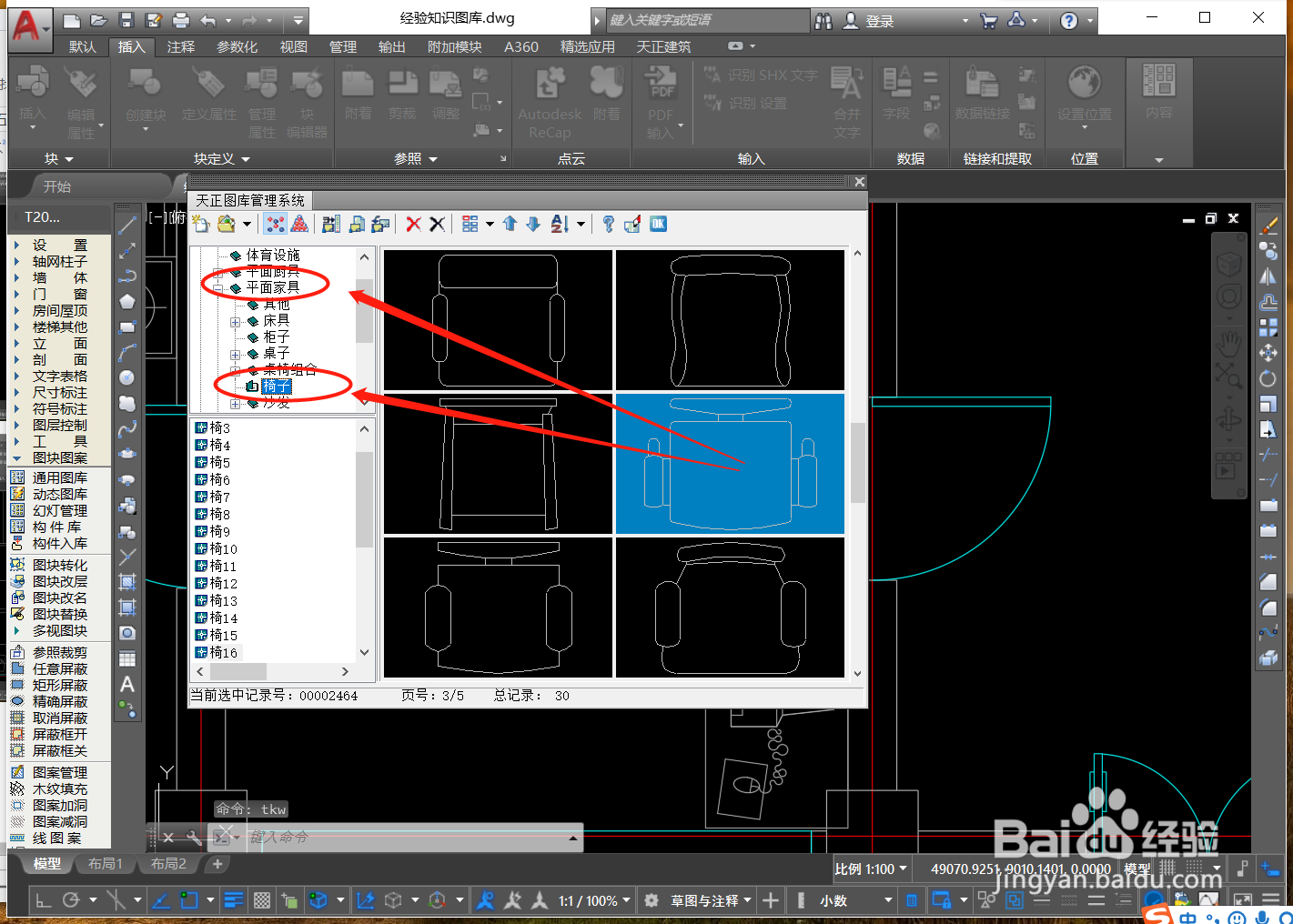Click the Print icon in quick access toolbar
Screen dimensions: 1293x924
tap(181, 20)
